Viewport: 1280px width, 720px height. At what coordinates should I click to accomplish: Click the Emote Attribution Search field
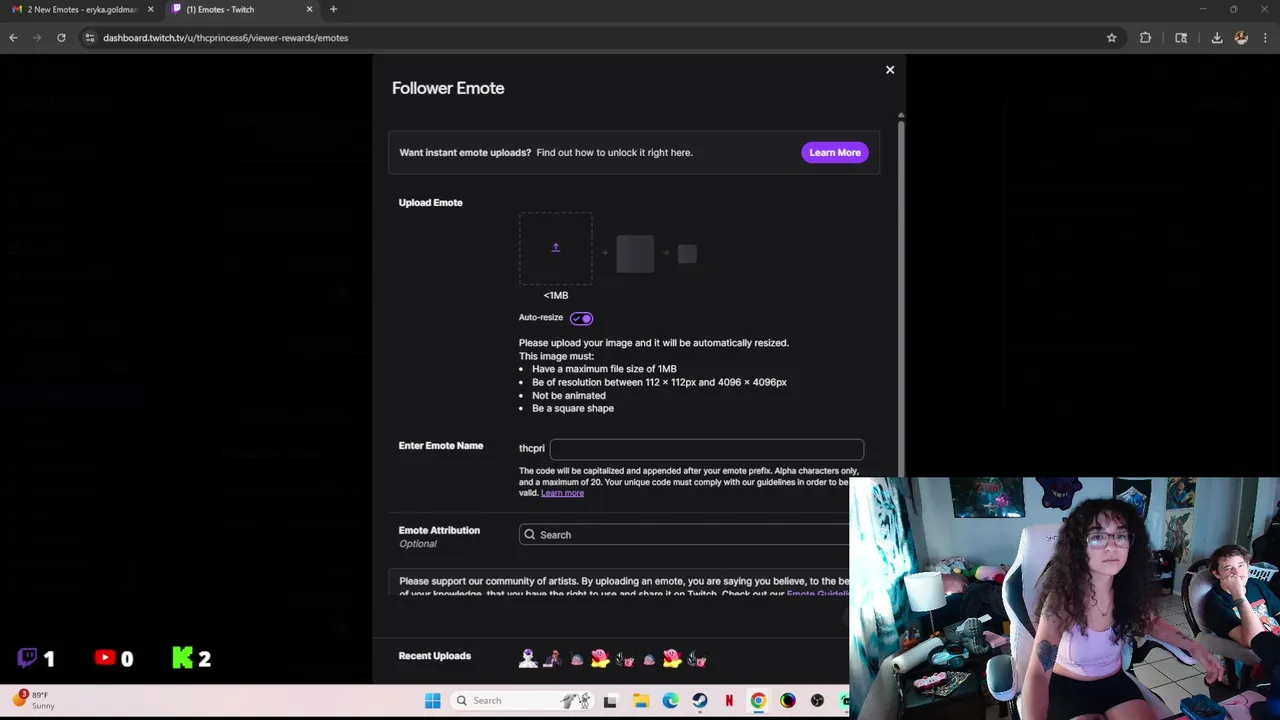pyautogui.click(x=684, y=535)
